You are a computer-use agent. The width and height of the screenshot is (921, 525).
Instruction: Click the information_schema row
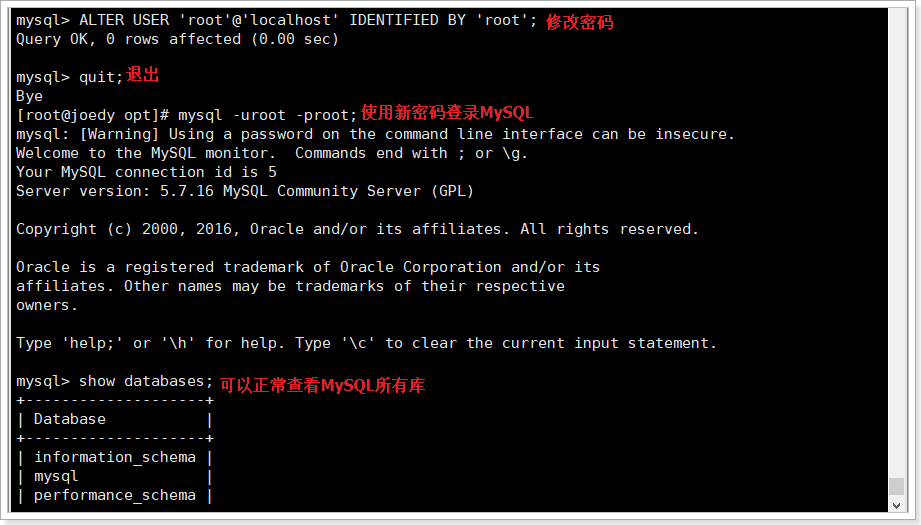115,457
